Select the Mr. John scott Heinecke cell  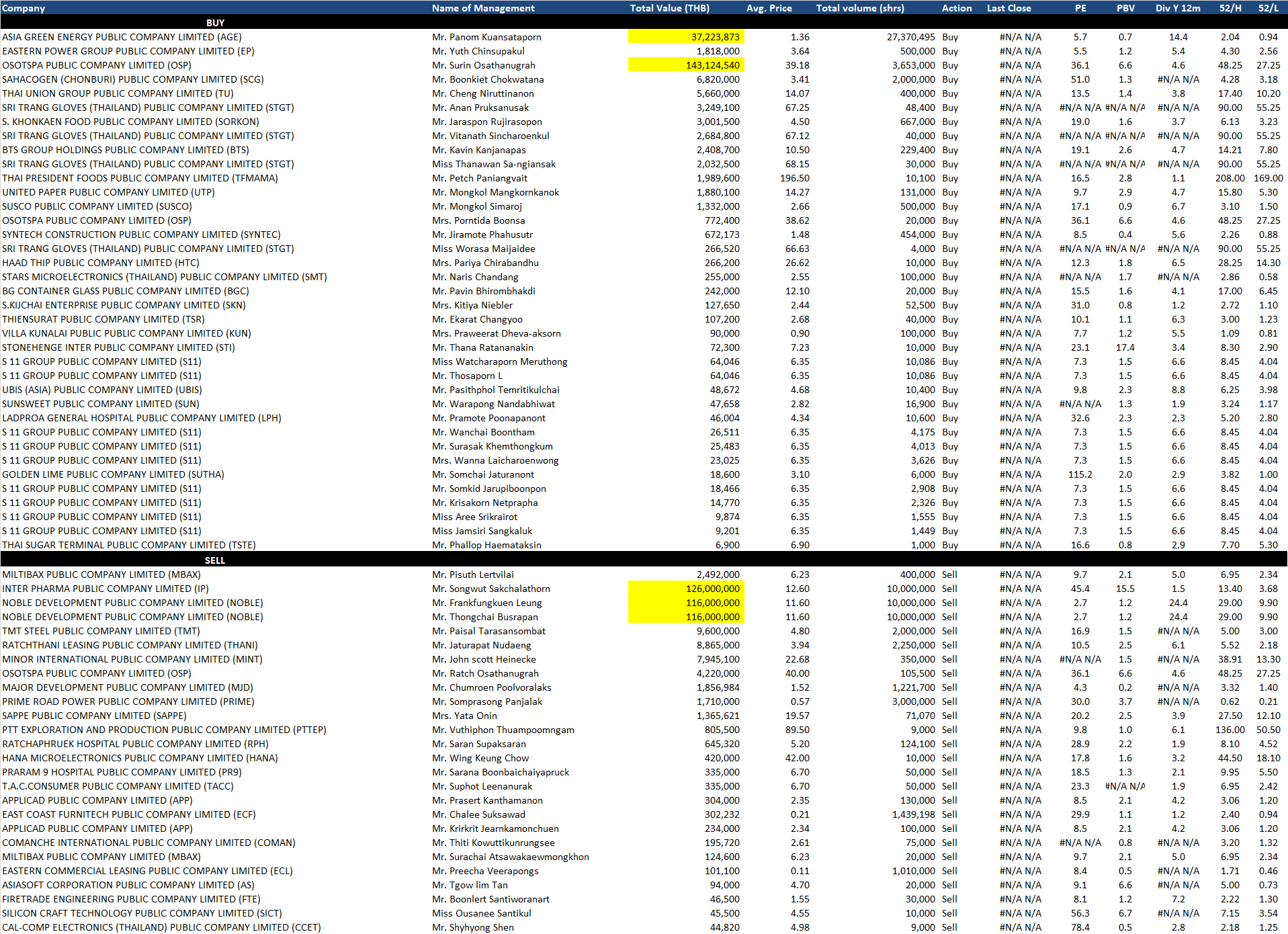tap(484, 659)
